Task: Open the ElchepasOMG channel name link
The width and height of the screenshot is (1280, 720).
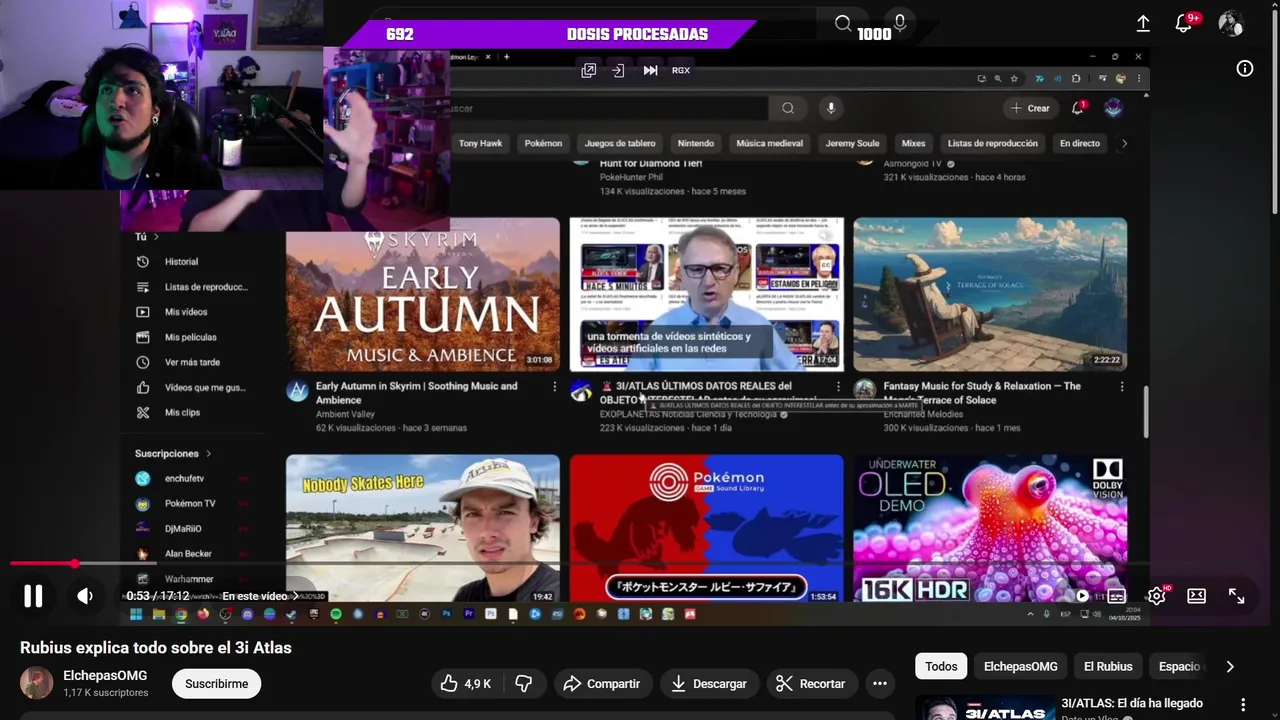Action: pyautogui.click(x=105, y=676)
